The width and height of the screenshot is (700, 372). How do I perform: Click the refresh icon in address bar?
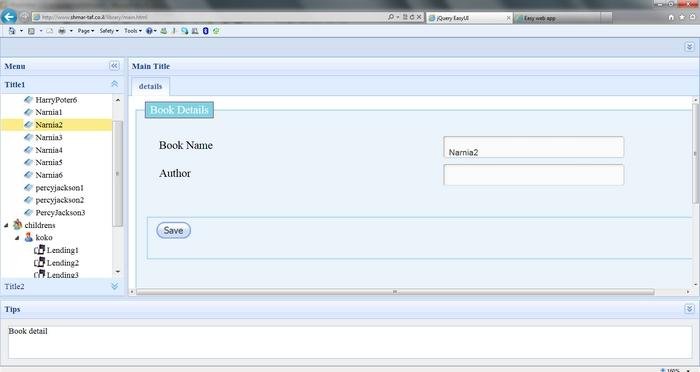pos(412,17)
